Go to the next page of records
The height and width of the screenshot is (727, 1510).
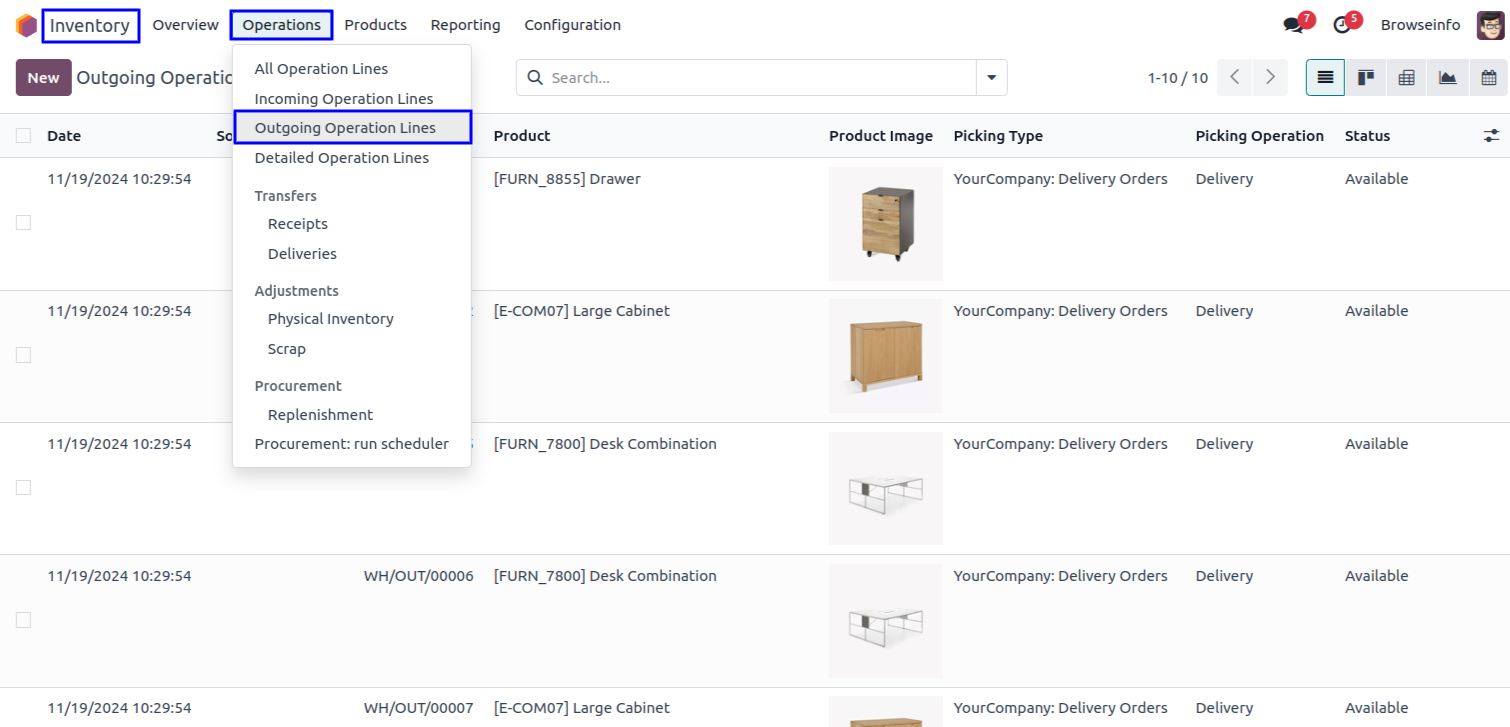[x=1270, y=77]
